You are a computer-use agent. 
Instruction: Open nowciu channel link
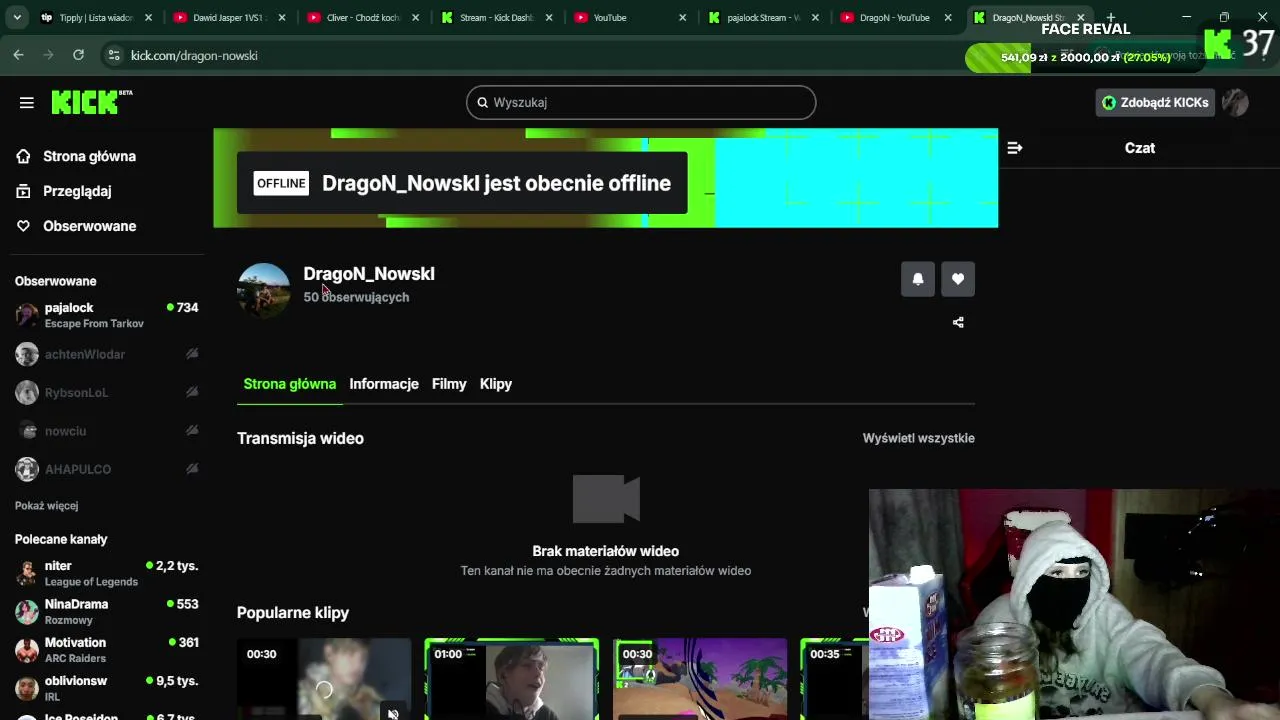pyautogui.click(x=65, y=431)
